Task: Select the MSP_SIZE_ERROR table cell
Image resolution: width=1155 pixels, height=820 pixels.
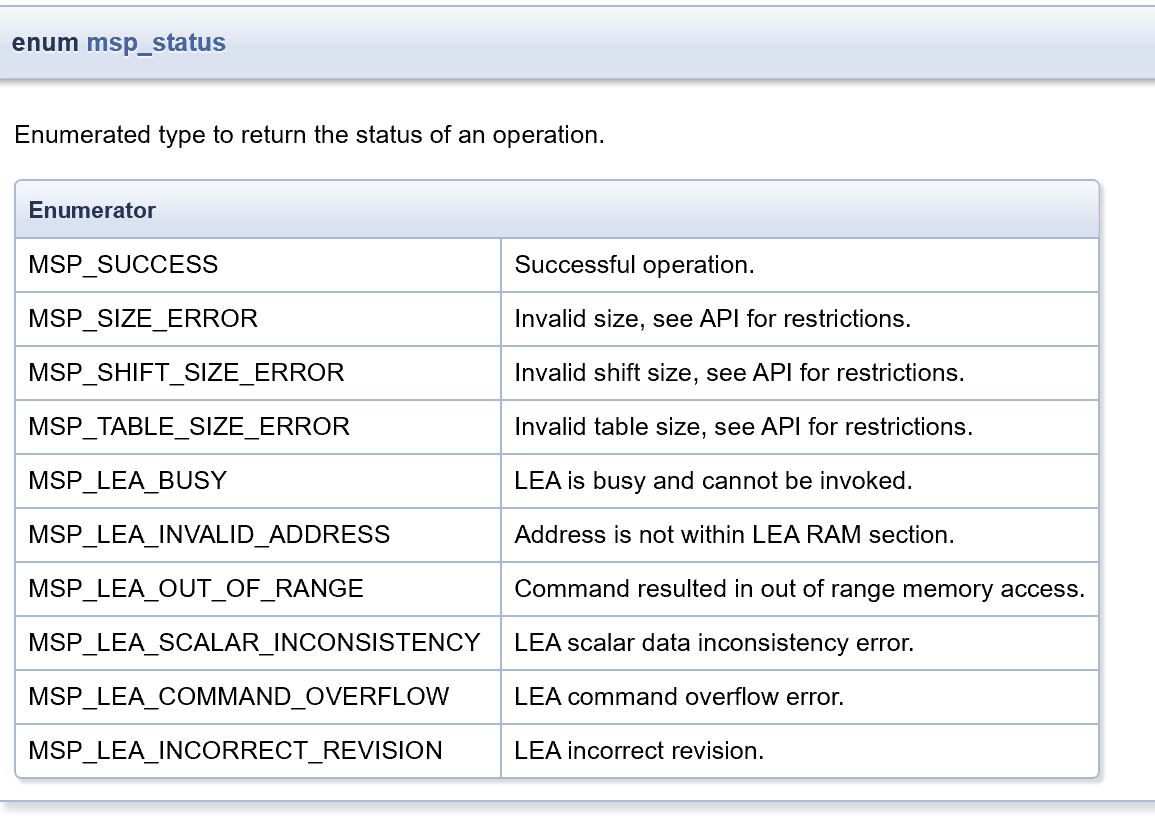Action: tap(143, 319)
